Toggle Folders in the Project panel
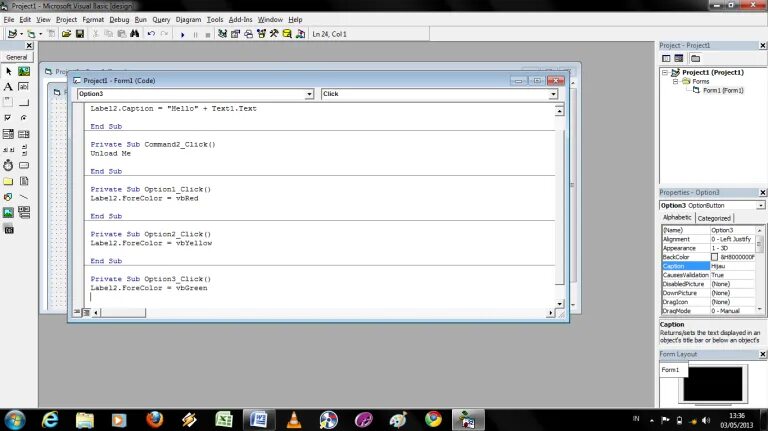This screenshot has width=768, height=431. [695, 58]
